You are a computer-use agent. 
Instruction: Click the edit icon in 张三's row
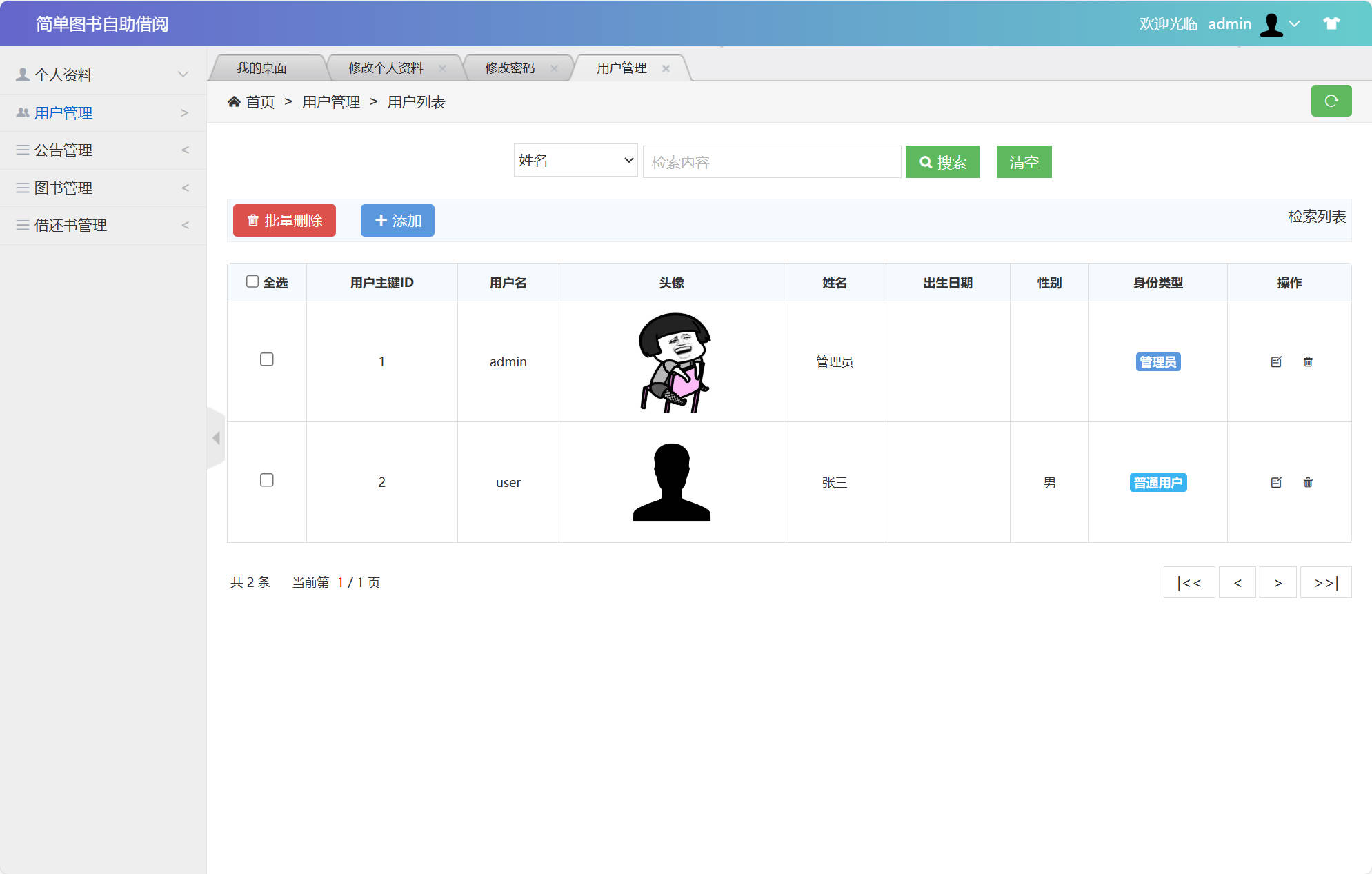point(1277,482)
